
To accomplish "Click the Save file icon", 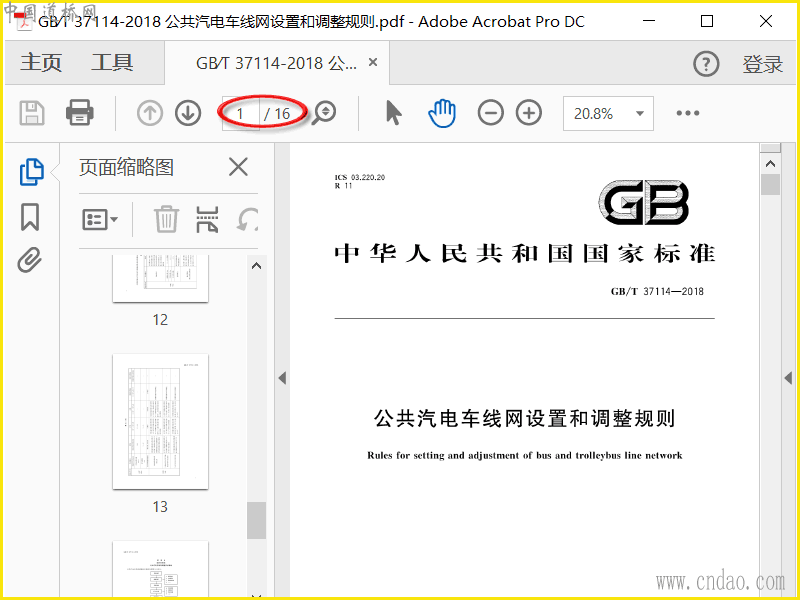I will point(32,113).
